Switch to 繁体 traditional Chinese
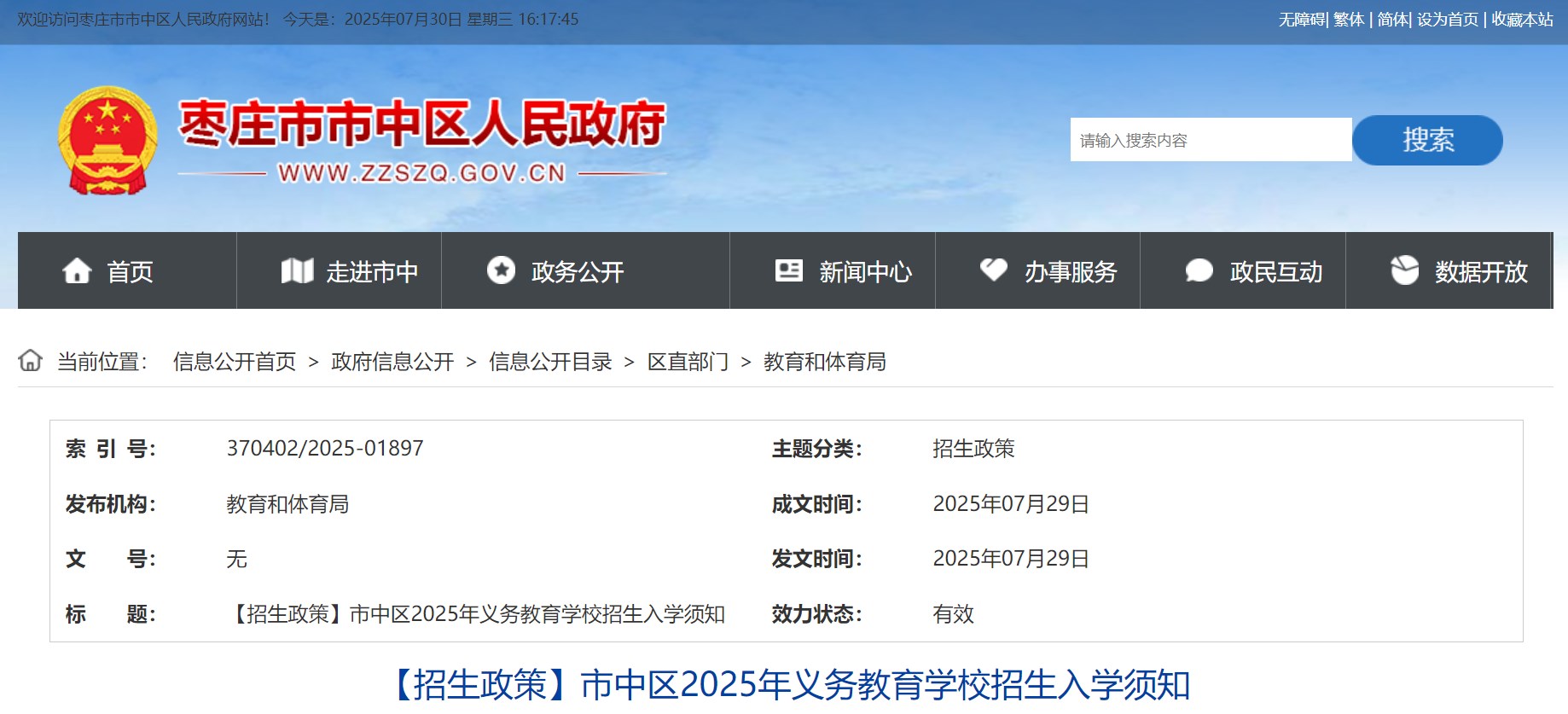This screenshot has width=1568, height=714. pyautogui.click(x=1349, y=20)
